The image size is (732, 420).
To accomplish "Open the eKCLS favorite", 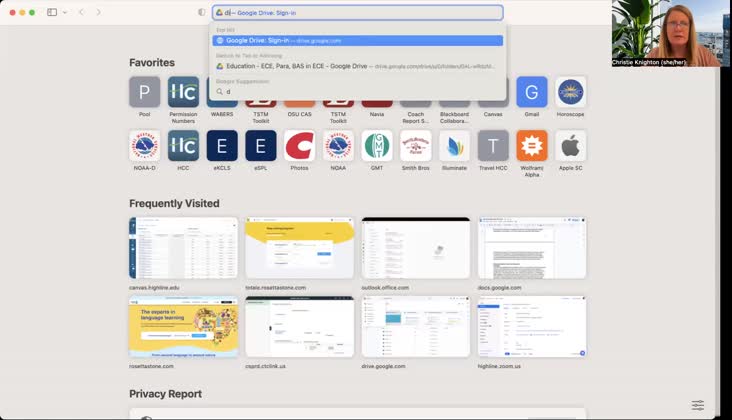I will click(x=222, y=146).
